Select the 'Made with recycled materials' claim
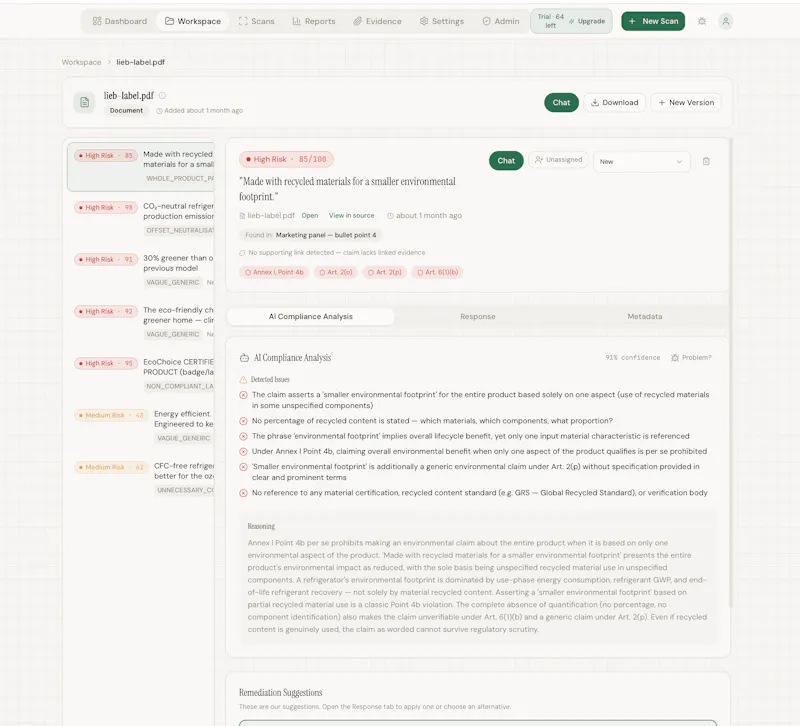The image size is (800, 726). 141,166
